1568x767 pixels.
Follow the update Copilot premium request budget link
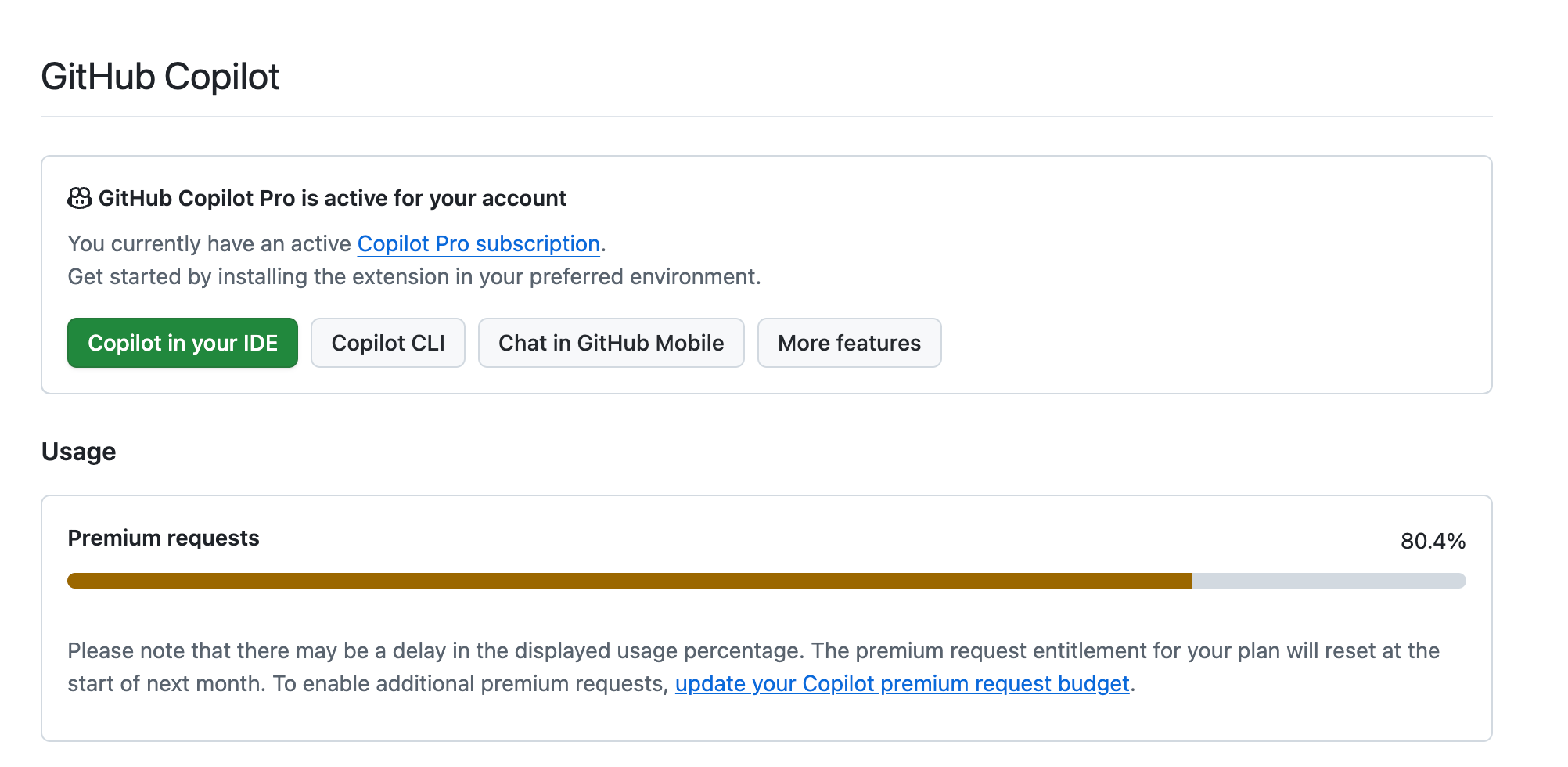tap(901, 684)
